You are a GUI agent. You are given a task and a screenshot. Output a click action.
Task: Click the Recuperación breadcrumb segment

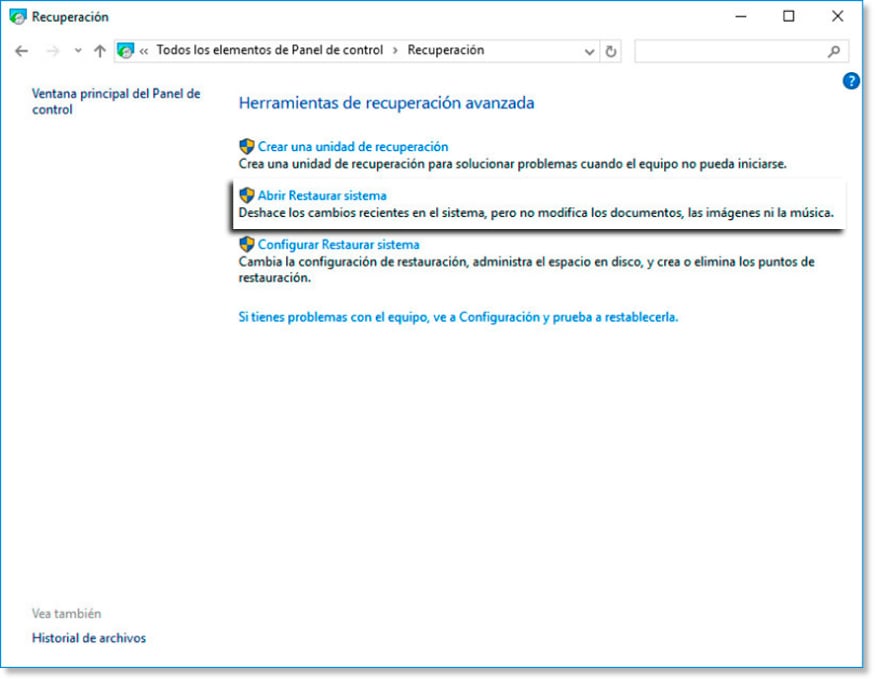point(446,50)
